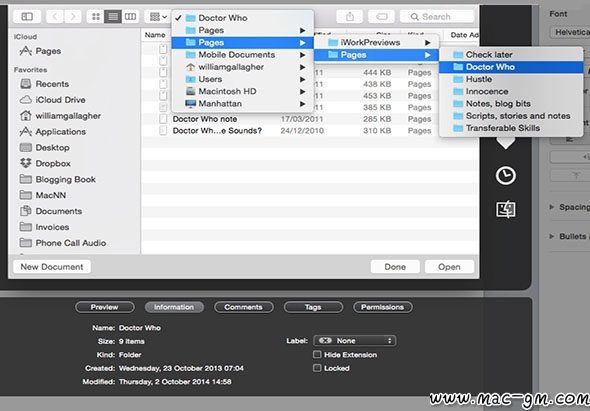The width and height of the screenshot is (590, 411).
Task: Select Doctor Who folder in submenu
Action: [511, 67]
